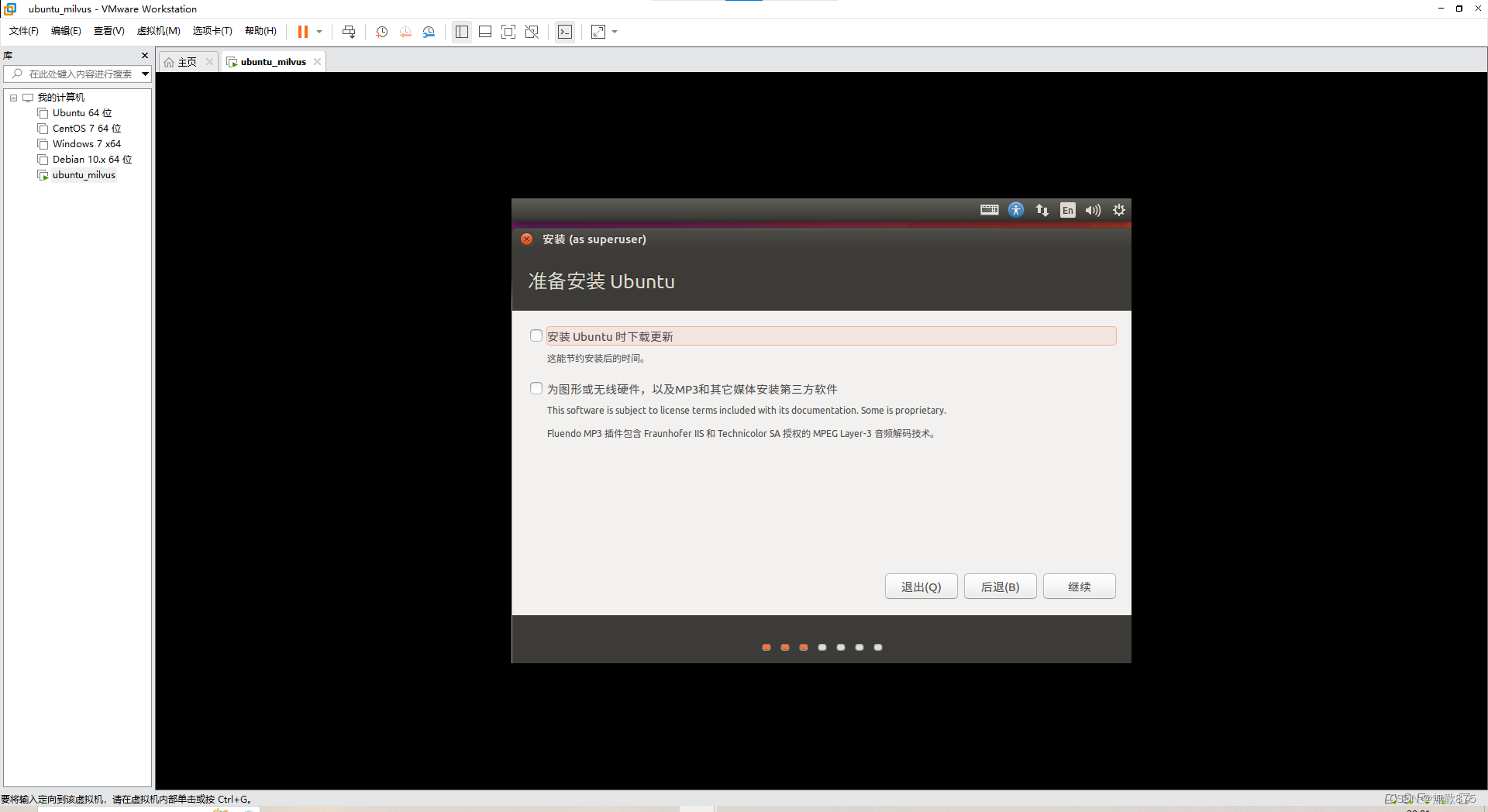Click the 后退(B) back button
The width and height of the screenshot is (1488, 812).
pos(1001,587)
